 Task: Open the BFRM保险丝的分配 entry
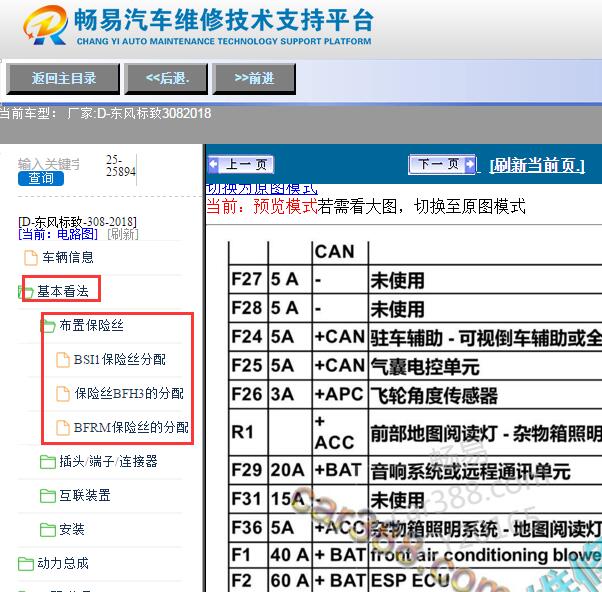click(x=131, y=427)
